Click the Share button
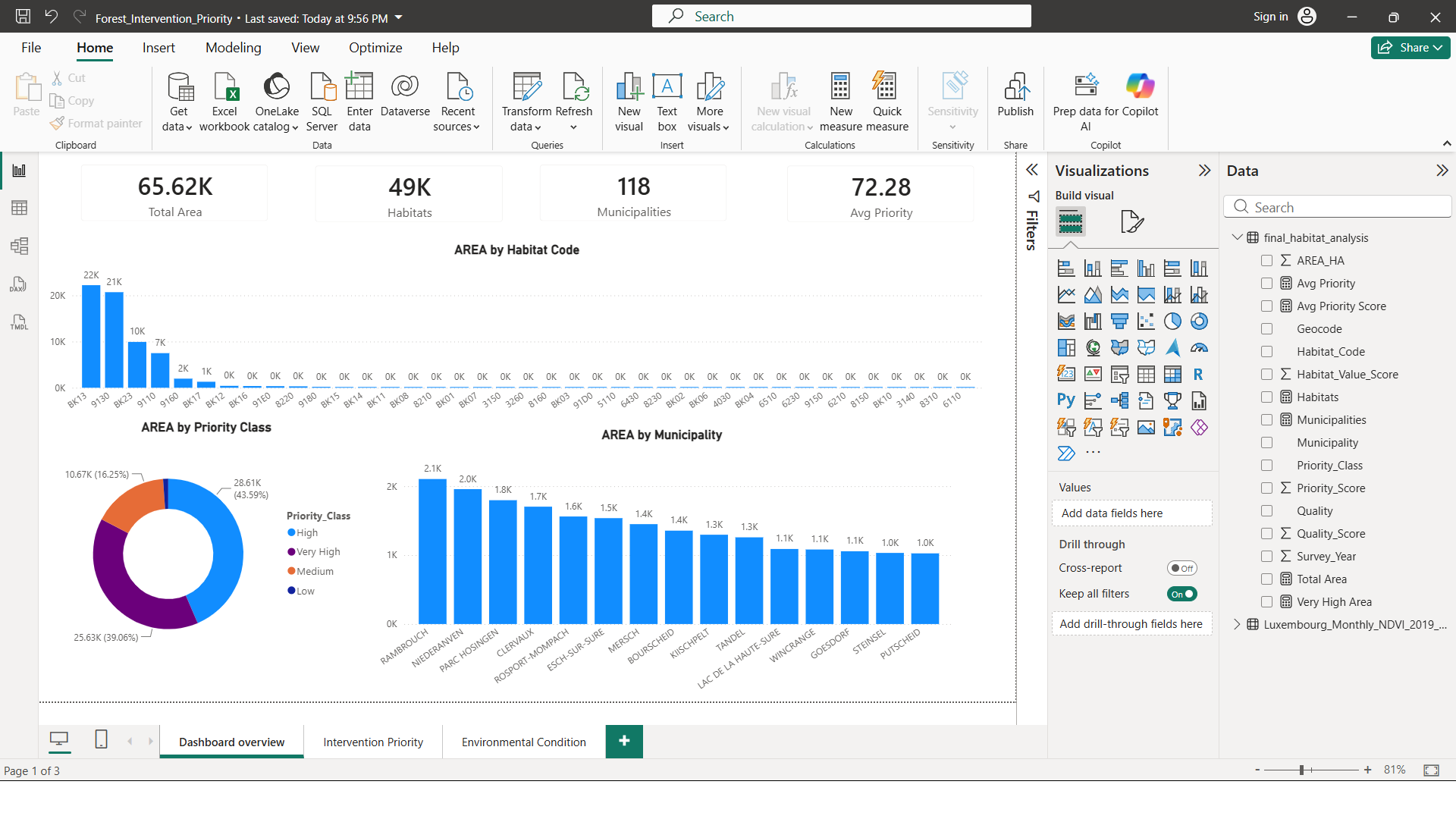This screenshot has width=1456, height=819. click(1410, 48)
